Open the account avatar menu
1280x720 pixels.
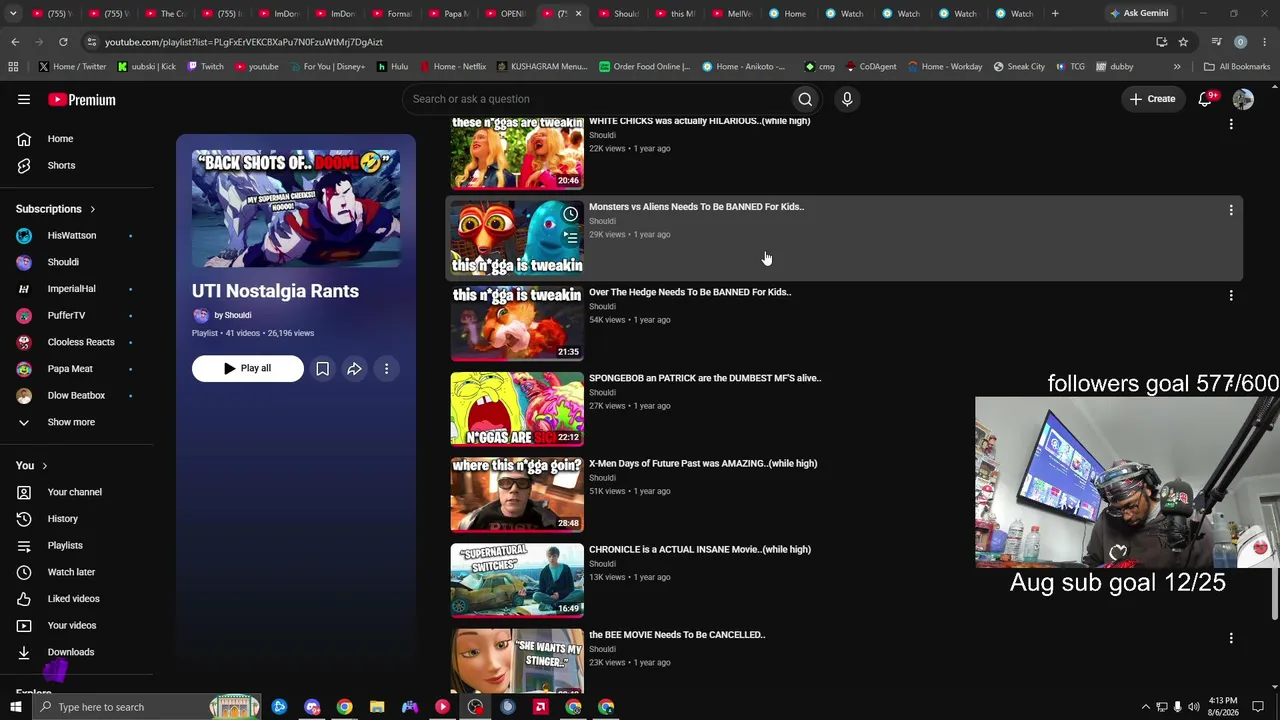(x=1243, y=99)
